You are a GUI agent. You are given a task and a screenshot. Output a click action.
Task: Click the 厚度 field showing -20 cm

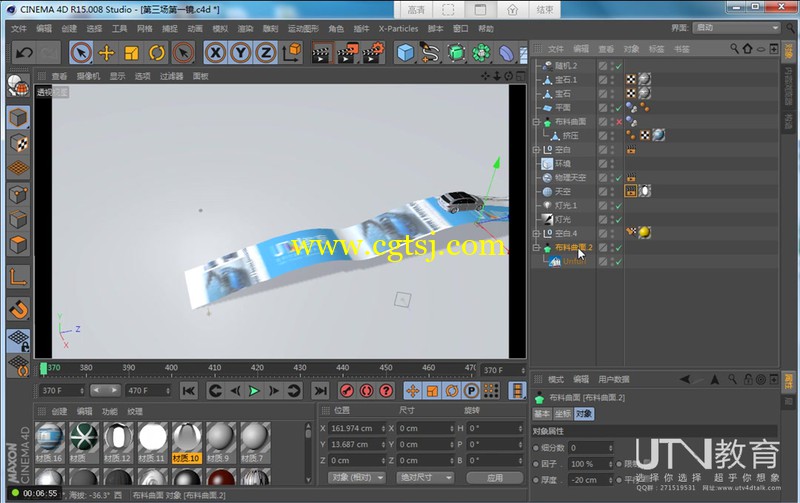pyautogui.click(x=590, y=480)
